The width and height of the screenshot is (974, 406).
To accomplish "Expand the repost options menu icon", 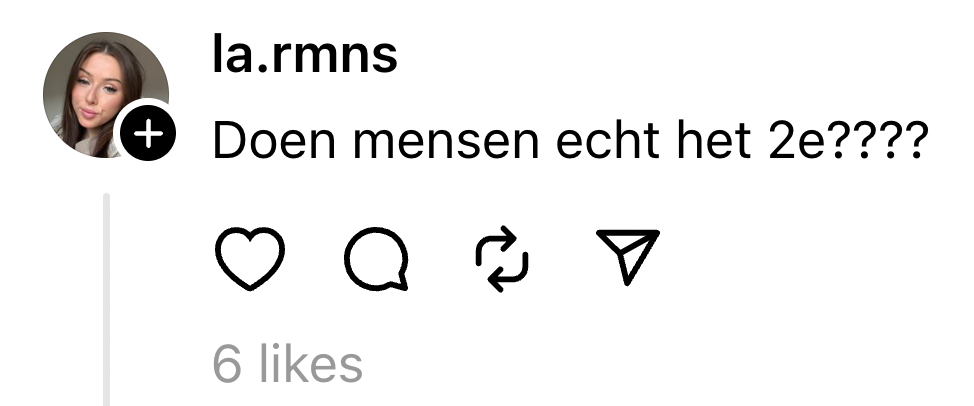I will point(502,258).
